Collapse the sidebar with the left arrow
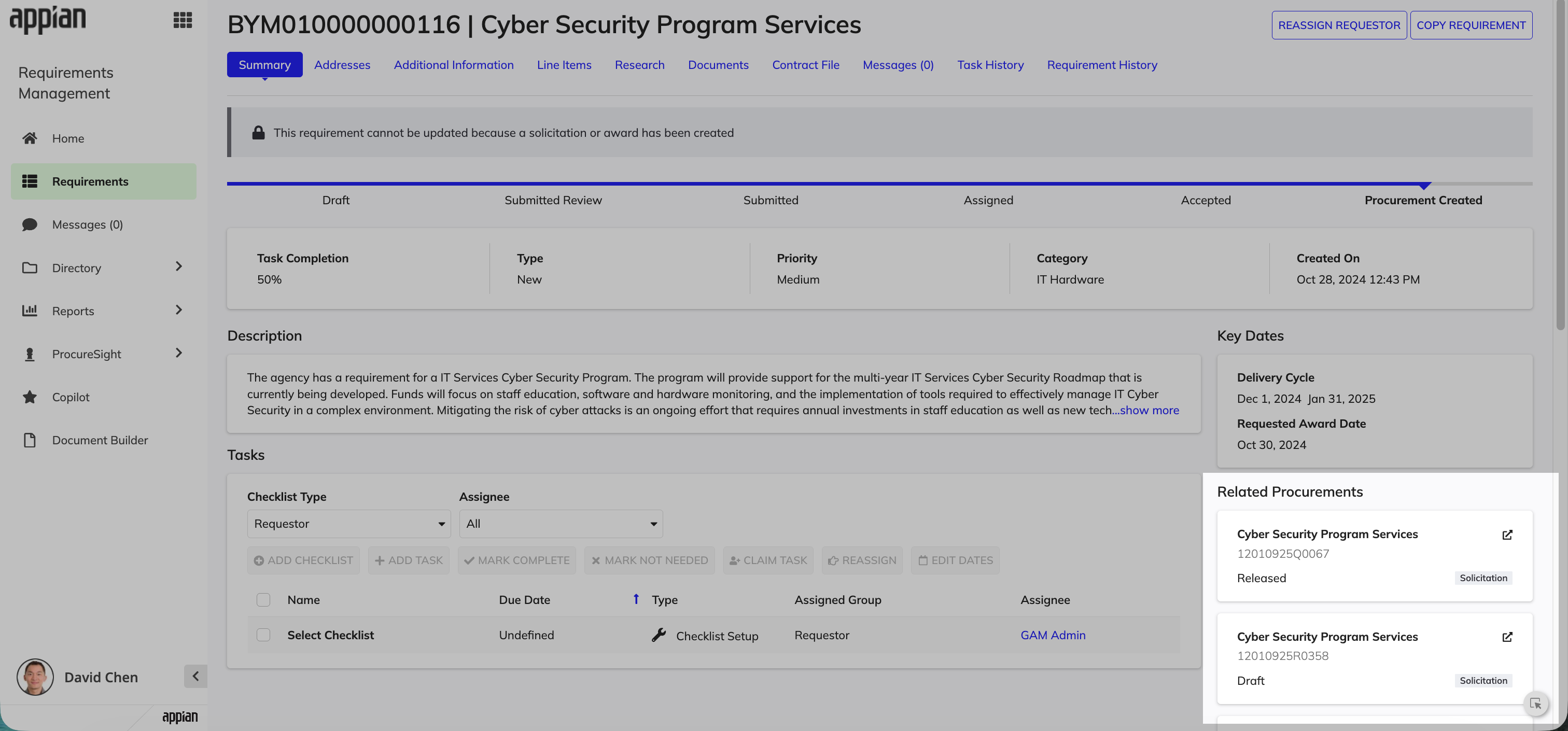 coord(195,676)
